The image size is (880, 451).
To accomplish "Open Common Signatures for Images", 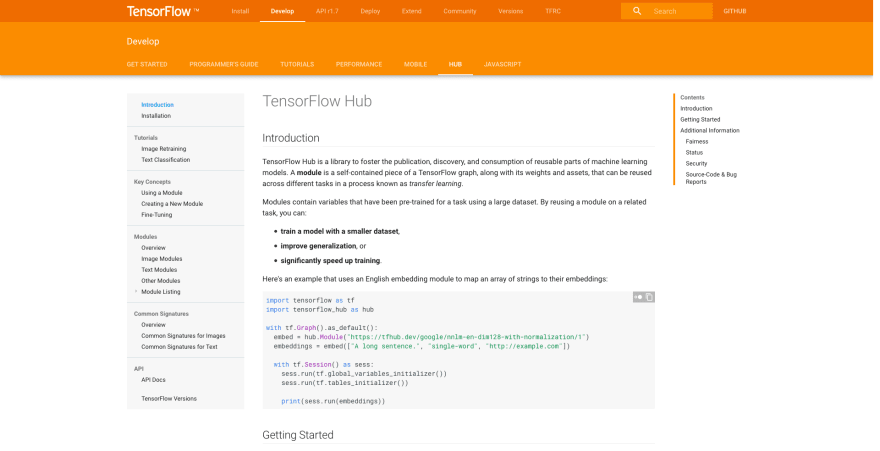I will click(x=184, y=336).
